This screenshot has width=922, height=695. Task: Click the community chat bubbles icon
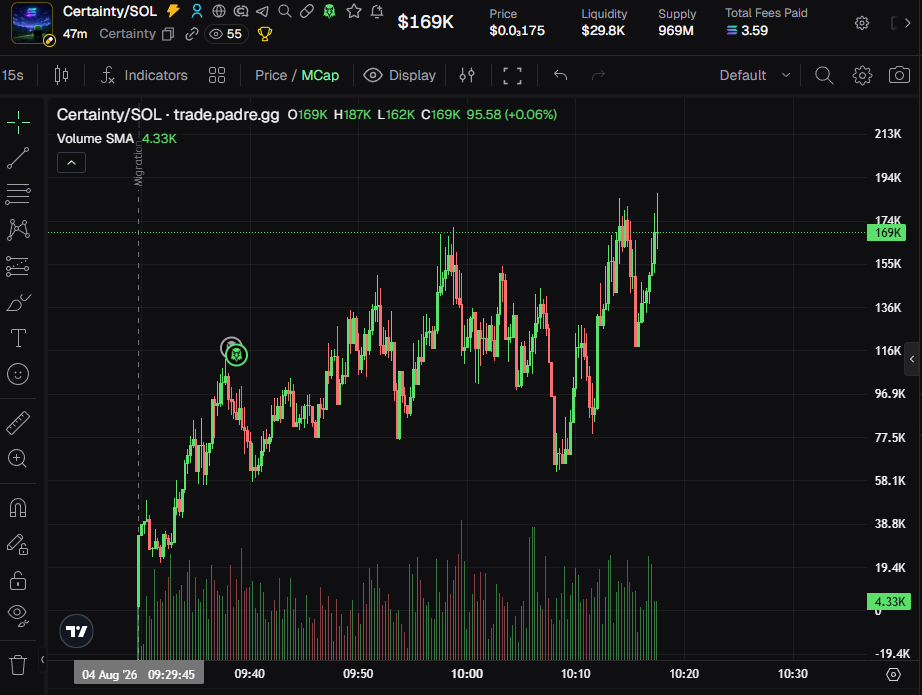(240, 11)
